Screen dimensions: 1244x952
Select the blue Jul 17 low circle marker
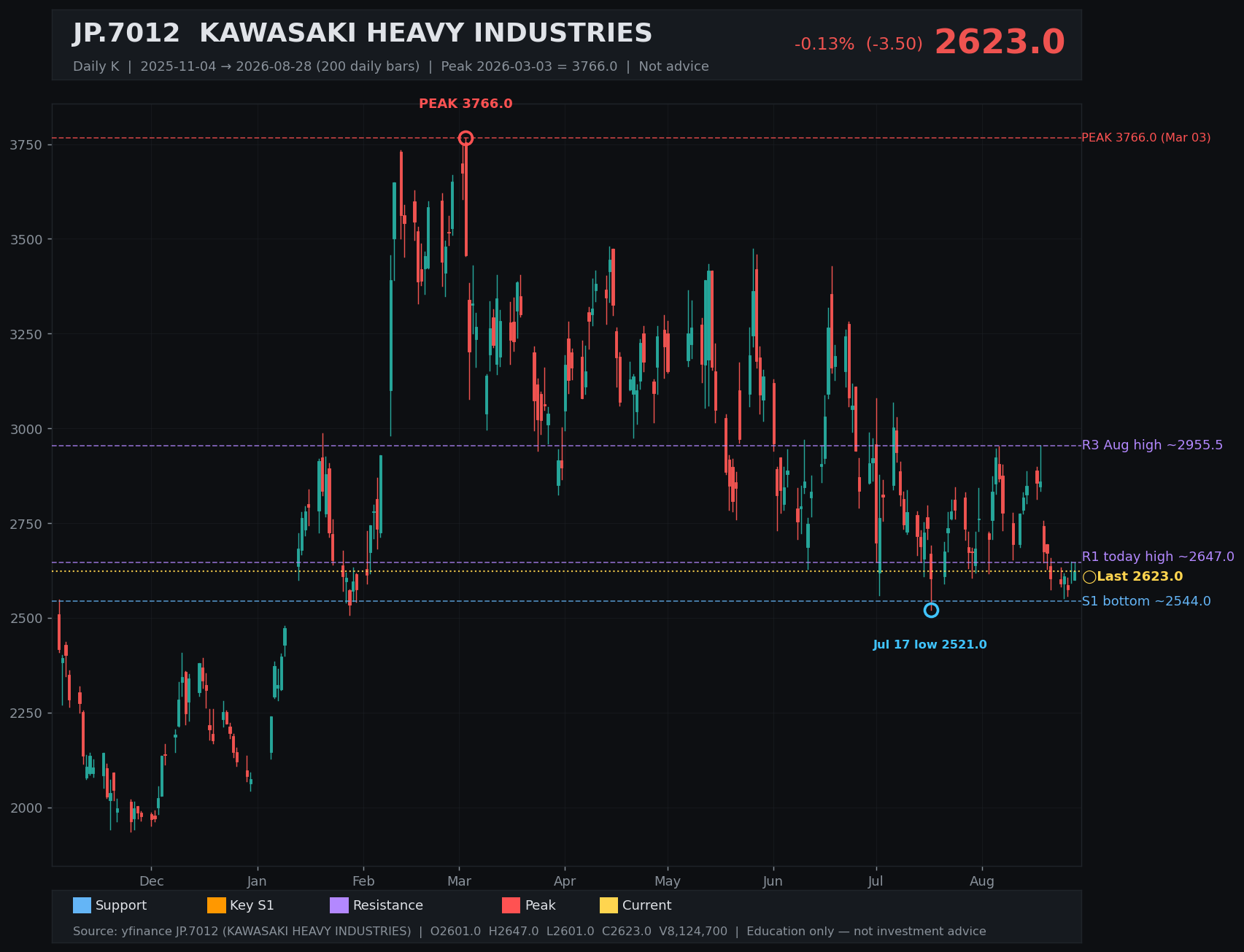931,610
